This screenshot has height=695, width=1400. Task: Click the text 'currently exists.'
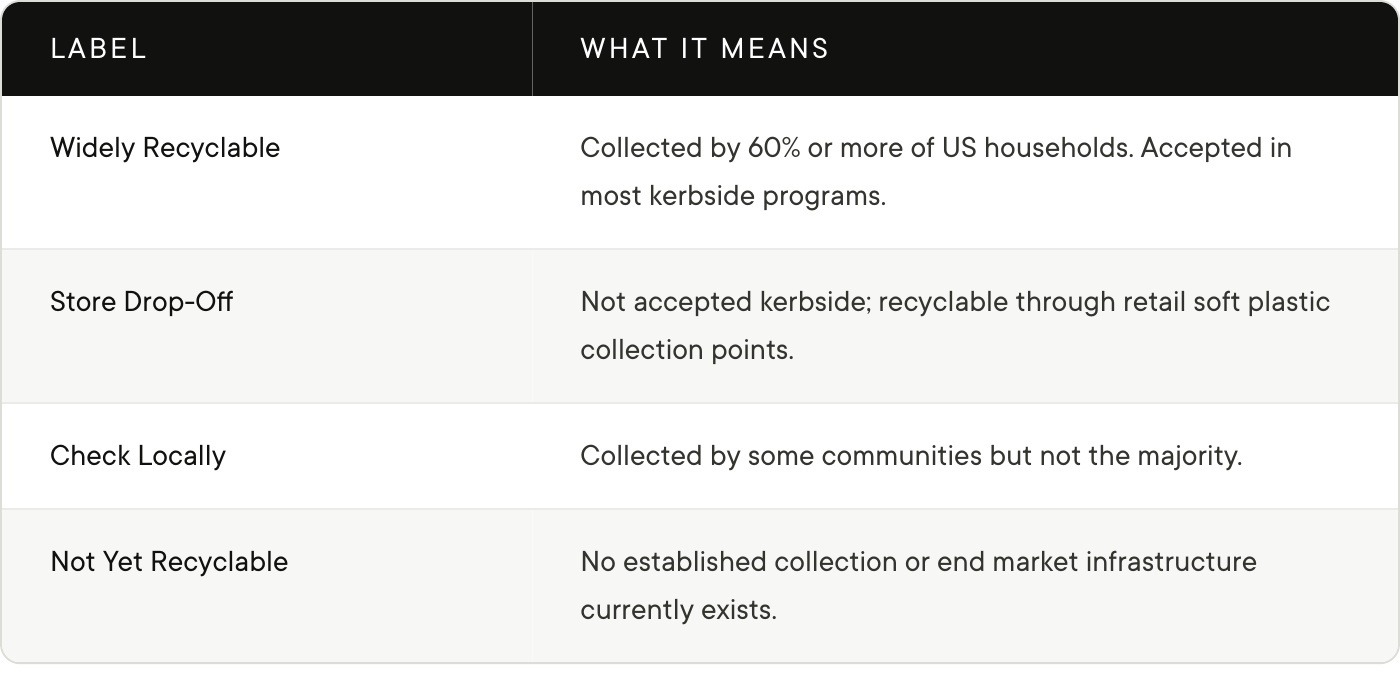(678, 610)
